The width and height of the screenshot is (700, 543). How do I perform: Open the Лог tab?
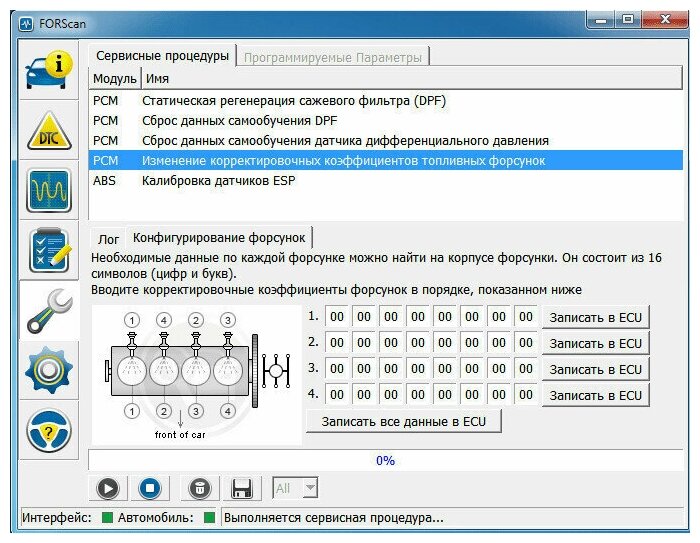coord(108,239)
